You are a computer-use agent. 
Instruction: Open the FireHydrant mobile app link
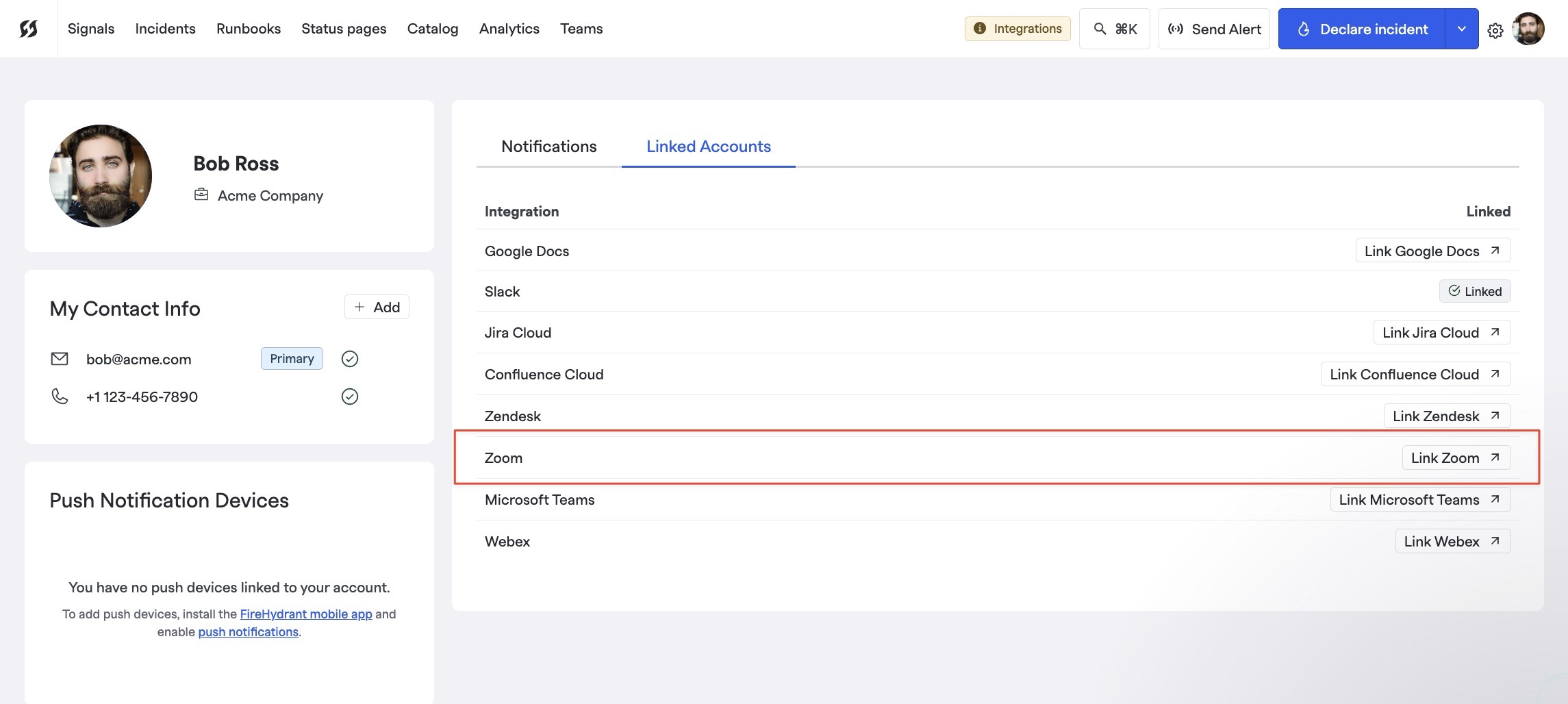click(306, 614)
